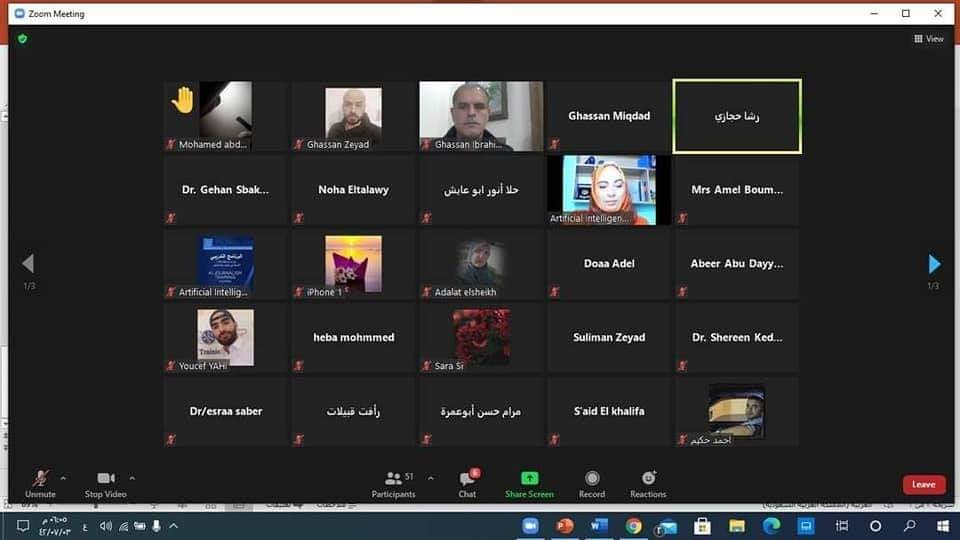Open the View layout menu
This screenshot has height=540, width=960.
pyautogui.click(x=928, y=39)
